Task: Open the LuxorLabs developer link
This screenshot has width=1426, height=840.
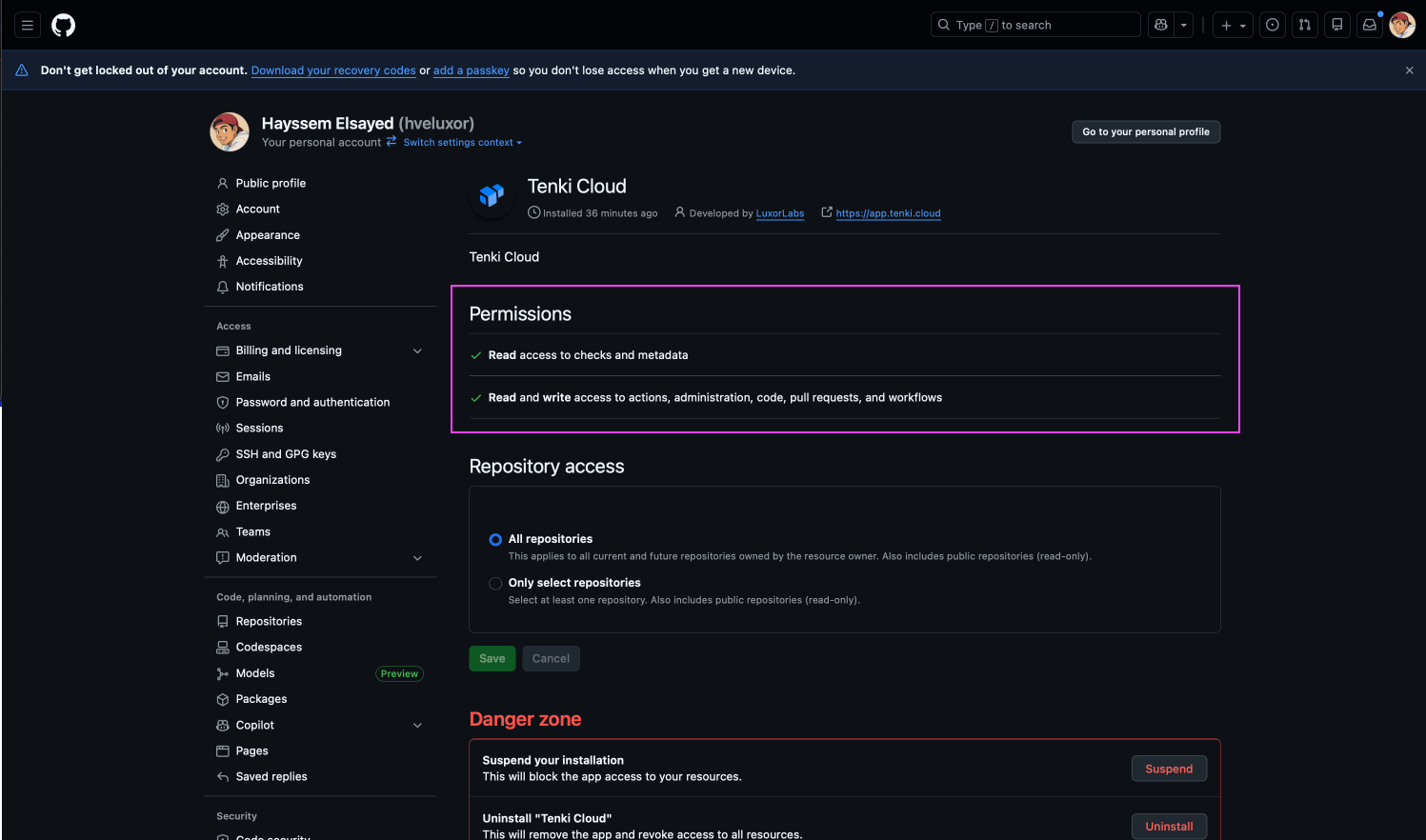Action: pyautogui.click(x=780, y=213)
